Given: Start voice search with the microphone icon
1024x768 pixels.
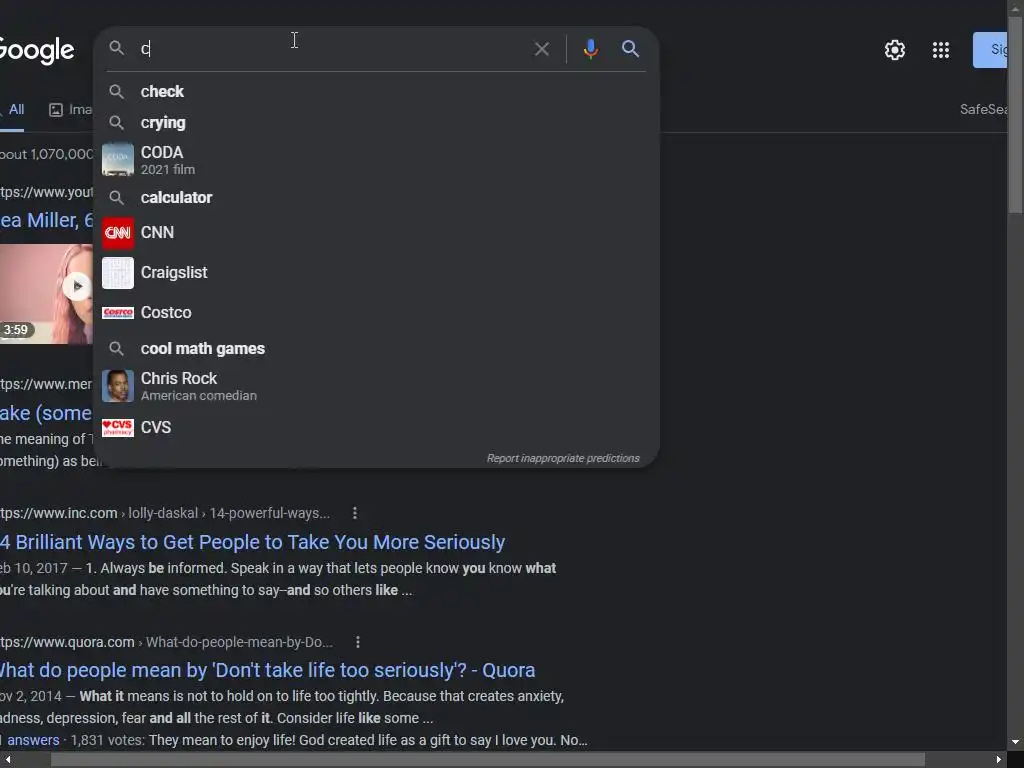Looking at the screenshot, I should pos(590,49).
